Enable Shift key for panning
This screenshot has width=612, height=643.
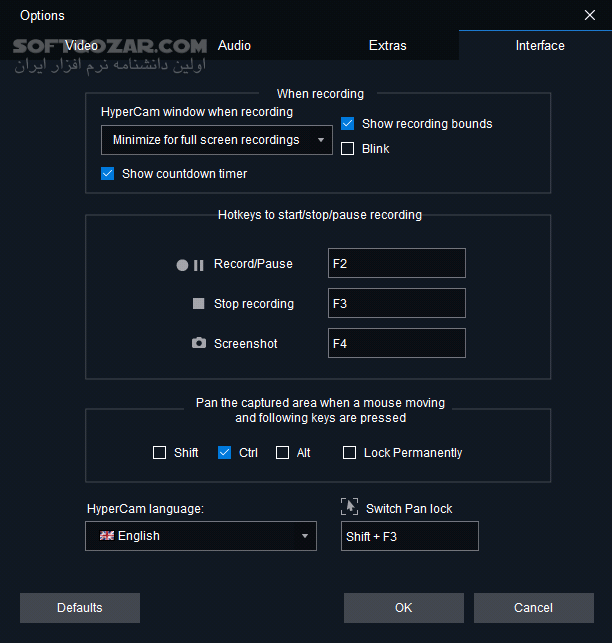click(x=159, y=453)
